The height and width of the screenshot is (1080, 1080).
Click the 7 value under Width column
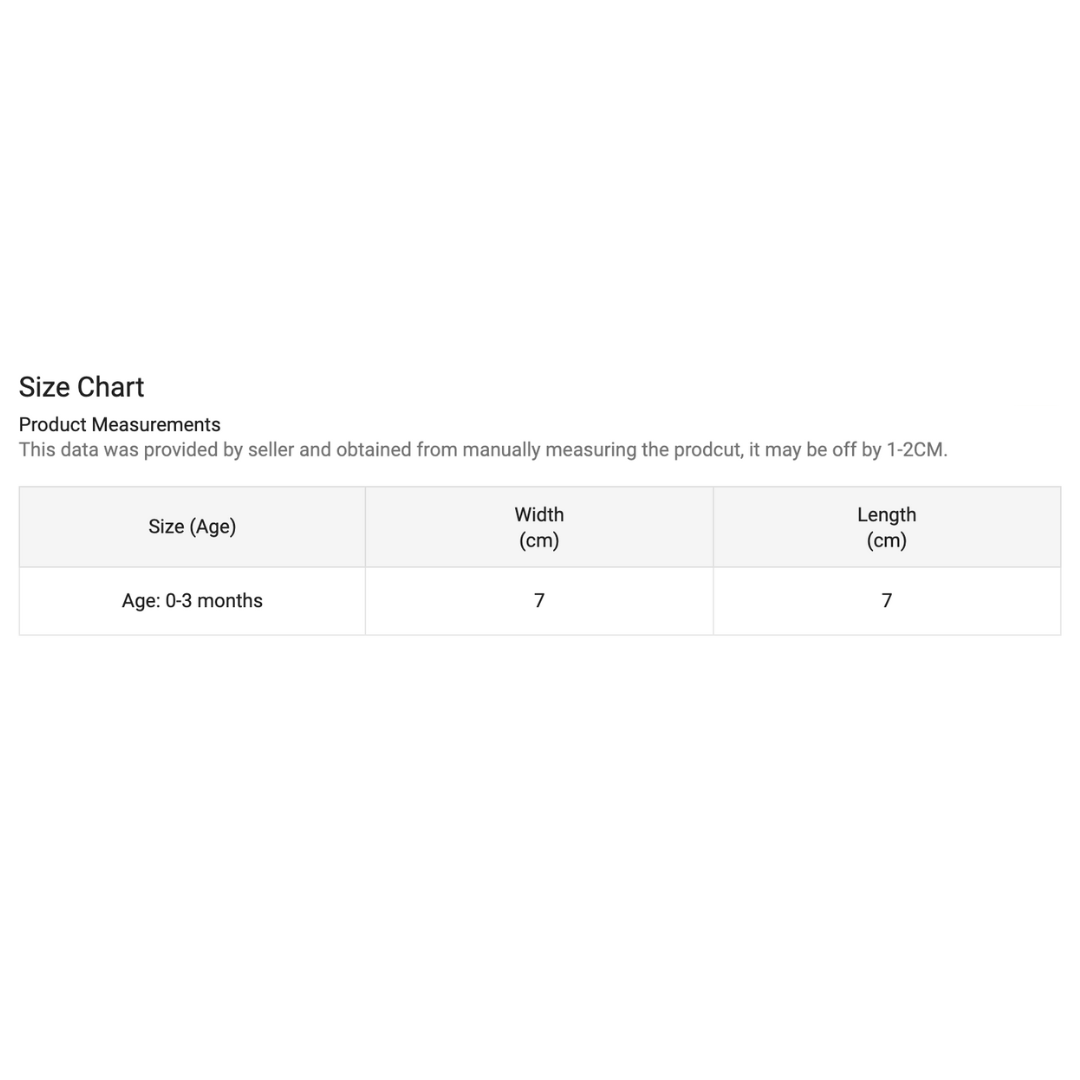539,601
